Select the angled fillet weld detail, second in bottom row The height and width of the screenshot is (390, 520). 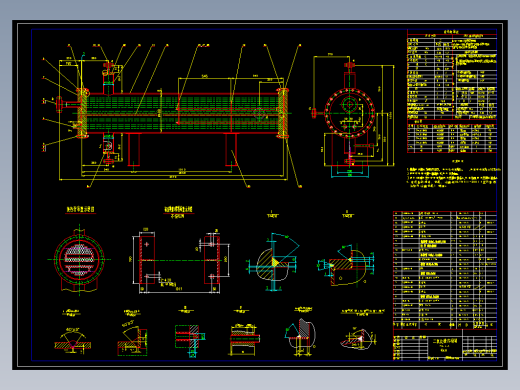pyautogui.click(x=132, y=338)
